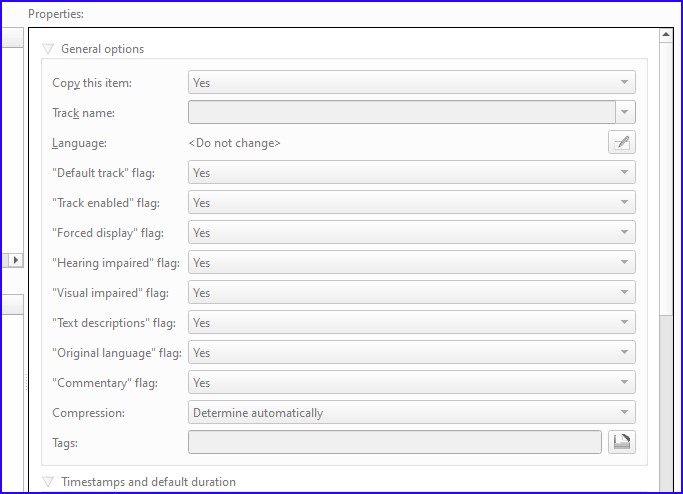Click the Tags browse file icon

pyautogui.click(x=622, y=442)
